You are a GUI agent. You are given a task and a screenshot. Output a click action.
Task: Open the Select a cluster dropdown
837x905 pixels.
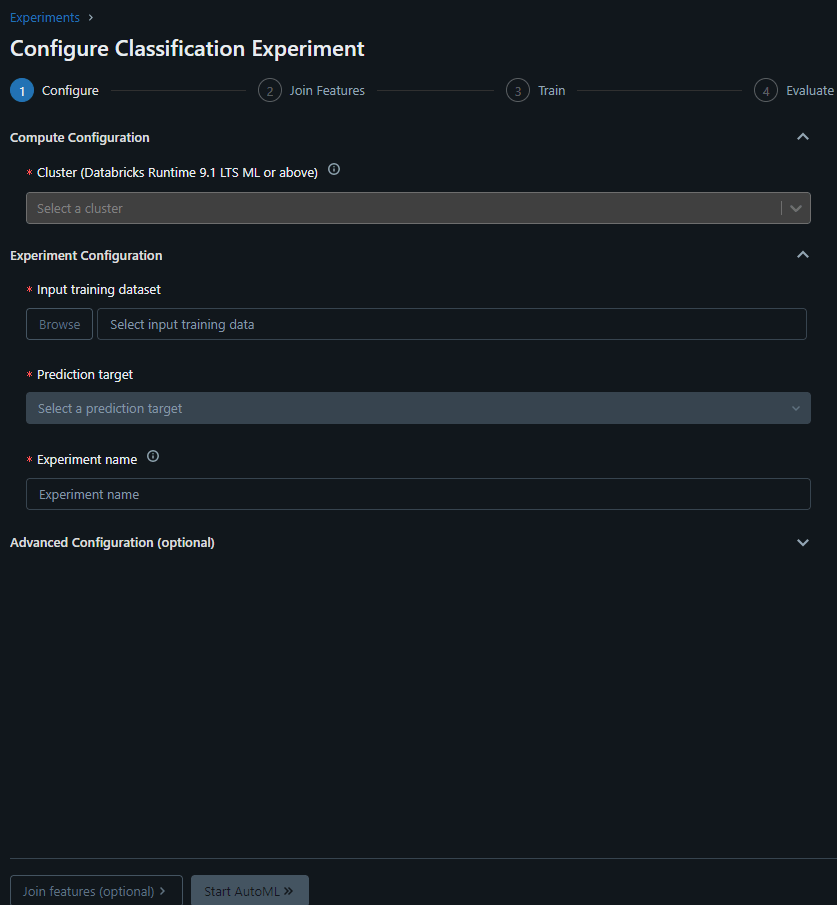(x=400, y=208)
